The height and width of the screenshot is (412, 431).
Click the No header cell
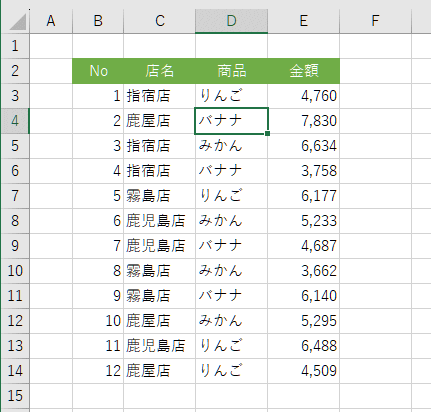[x=98, y=71]
